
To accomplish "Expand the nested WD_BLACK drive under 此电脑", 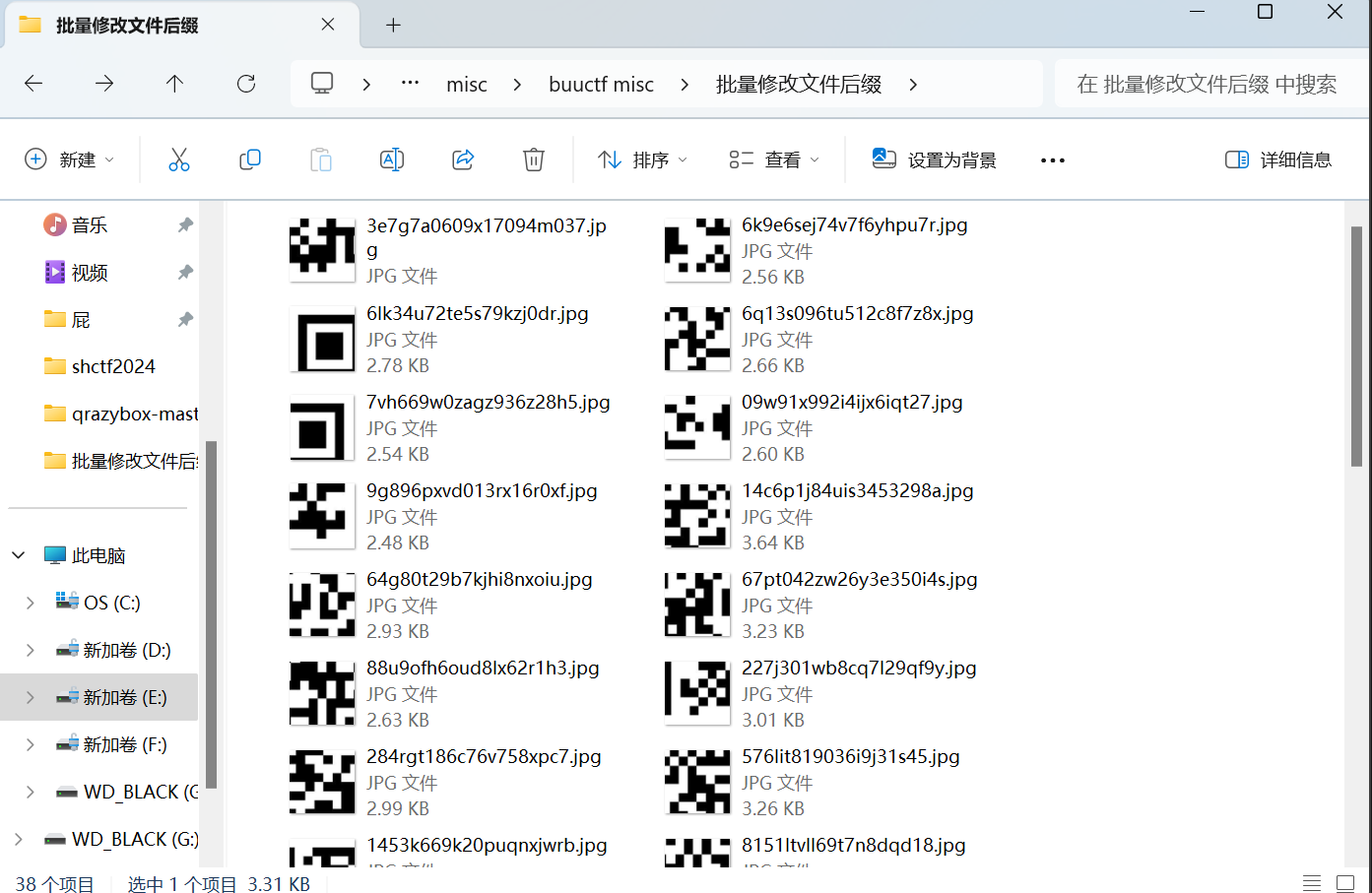I will 31,792.
